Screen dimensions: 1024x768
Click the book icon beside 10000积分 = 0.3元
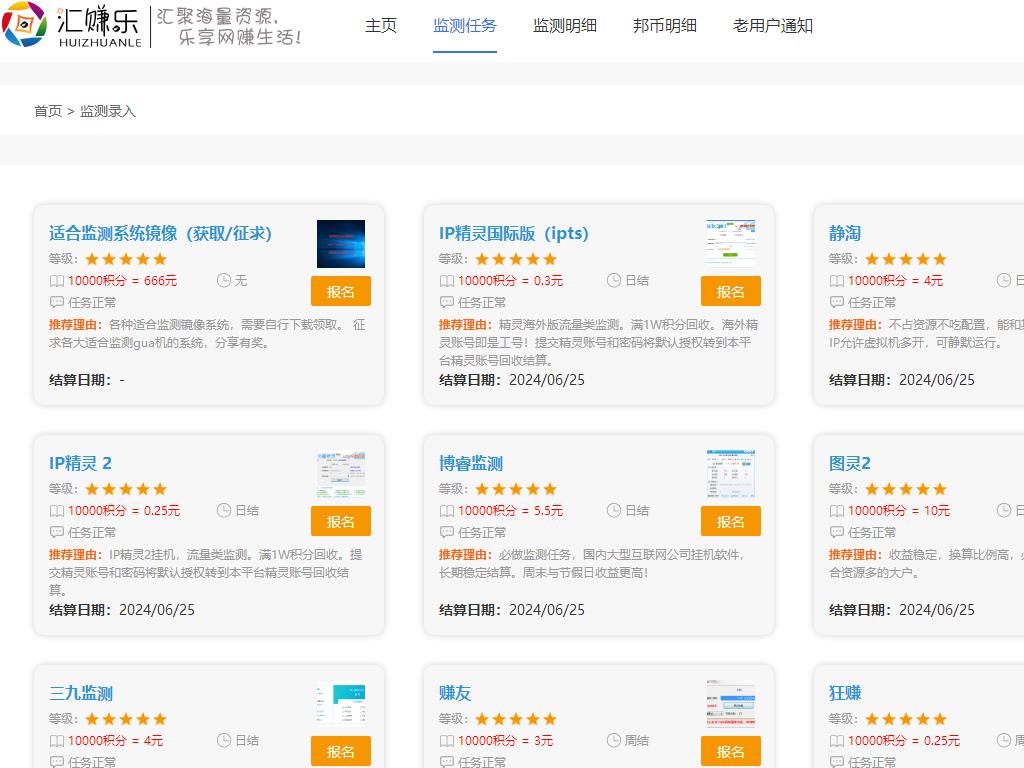447,281
